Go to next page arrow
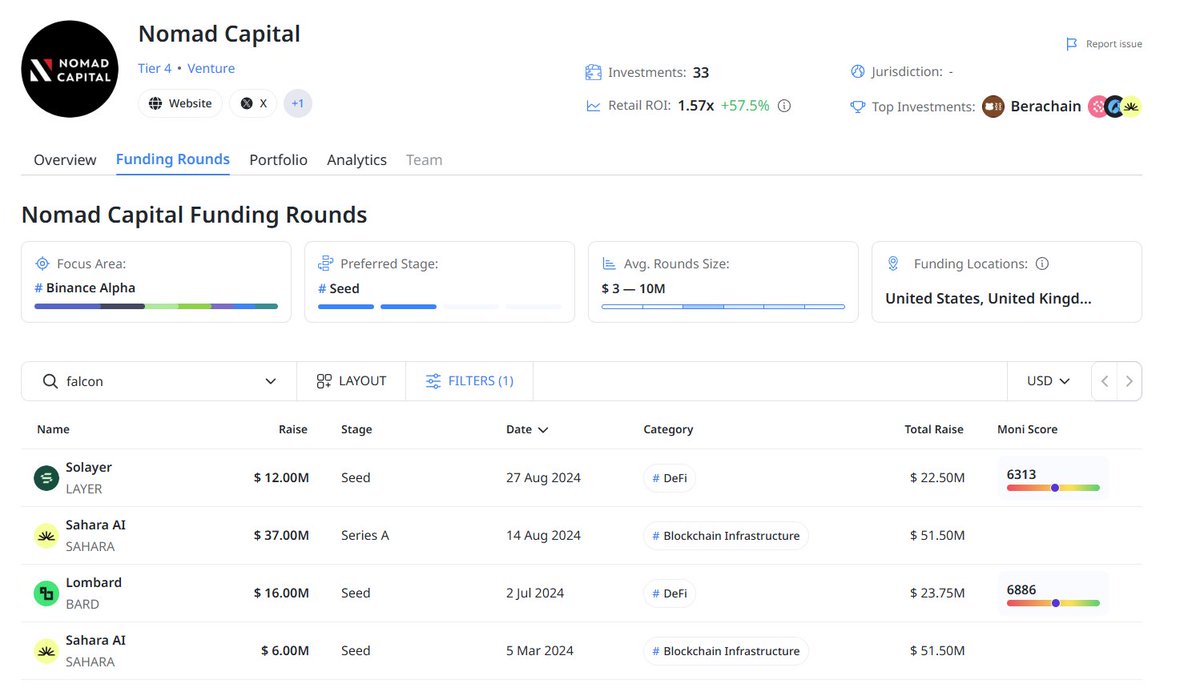Screen dimensions: 1200x700 [1129, 381]
